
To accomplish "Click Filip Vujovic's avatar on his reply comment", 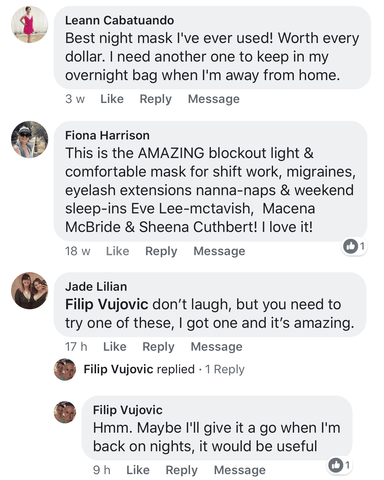I will click(65, 412).
